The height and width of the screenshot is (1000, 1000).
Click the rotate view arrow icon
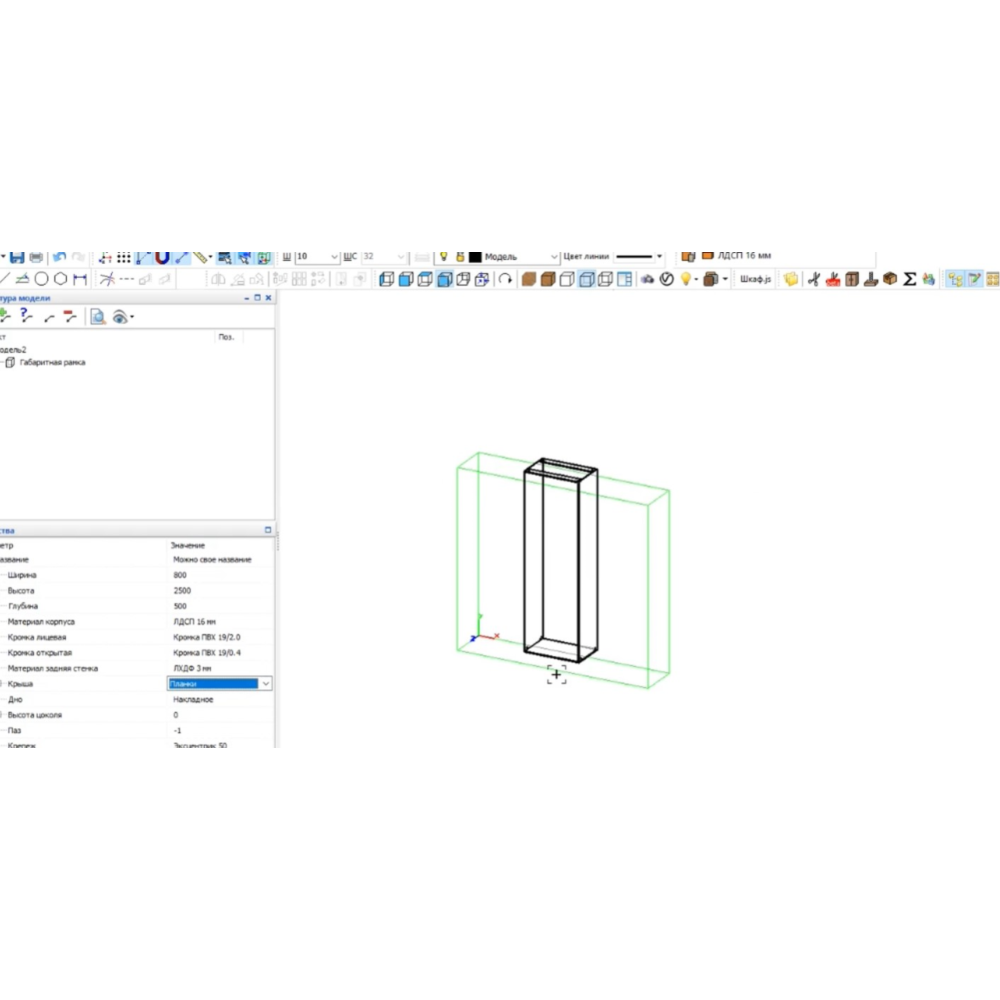[x=505, y=280]
